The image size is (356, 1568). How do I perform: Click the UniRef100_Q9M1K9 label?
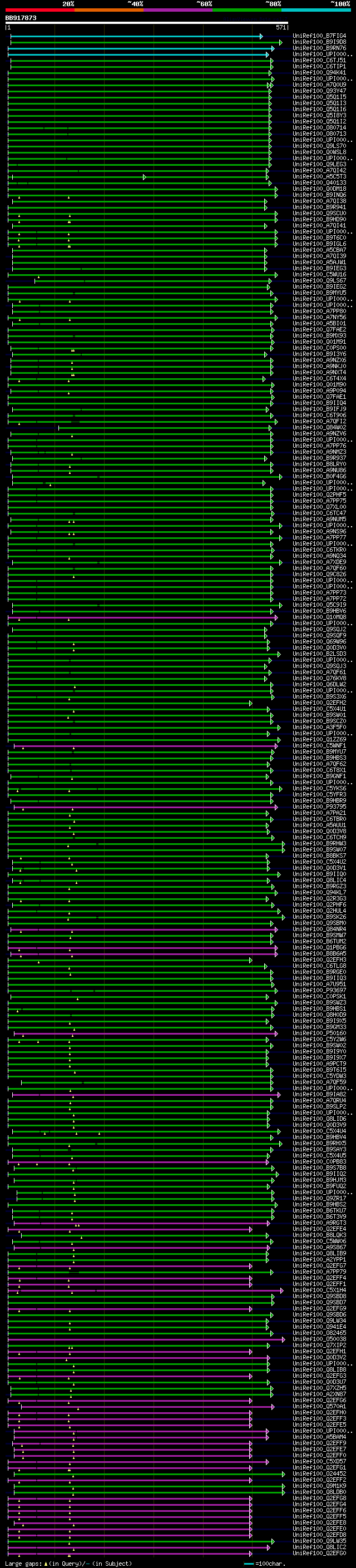pos(319,1485)
